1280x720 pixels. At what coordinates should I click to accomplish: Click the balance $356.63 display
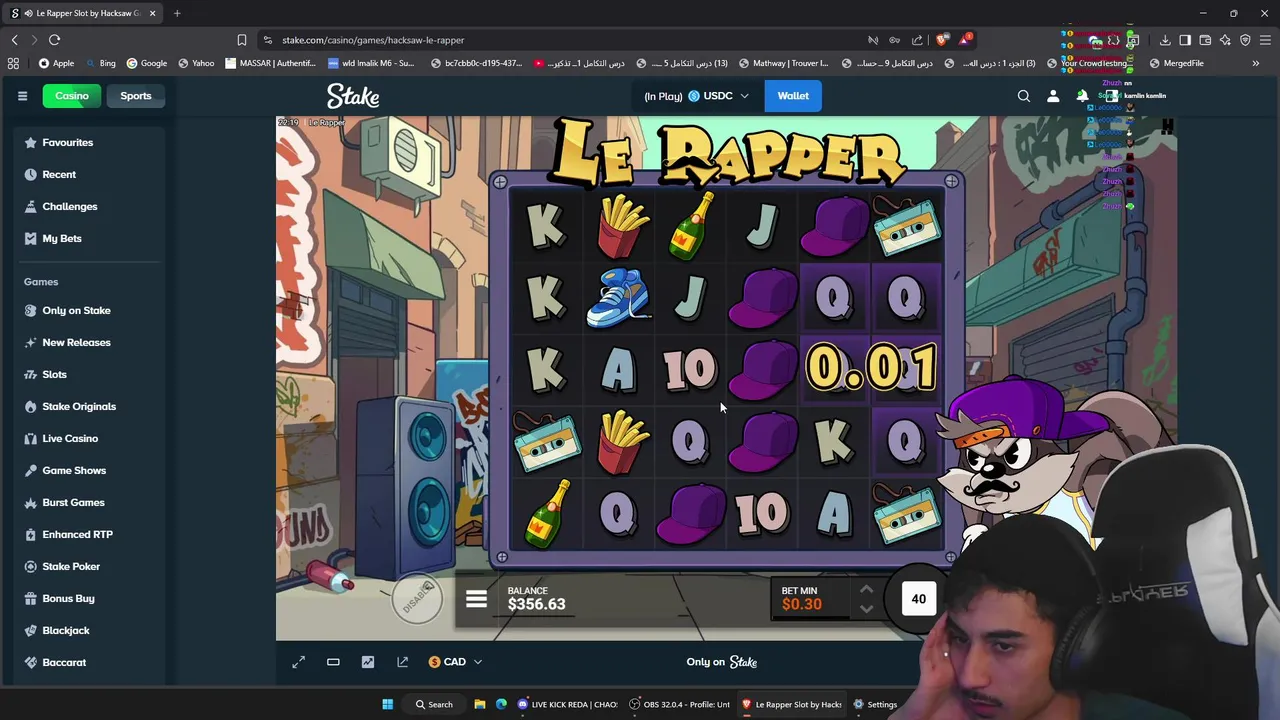[x=536, y=599]
